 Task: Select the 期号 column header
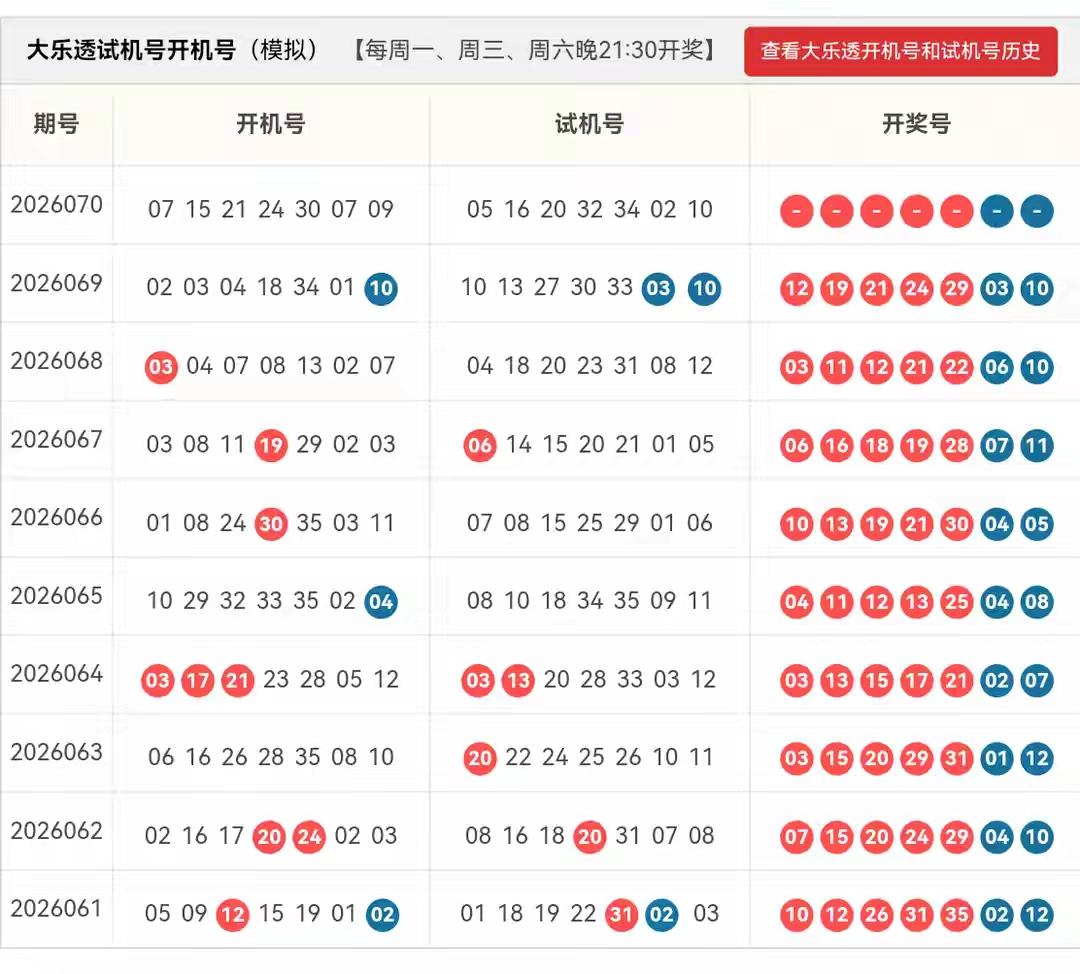coord(56,124)
